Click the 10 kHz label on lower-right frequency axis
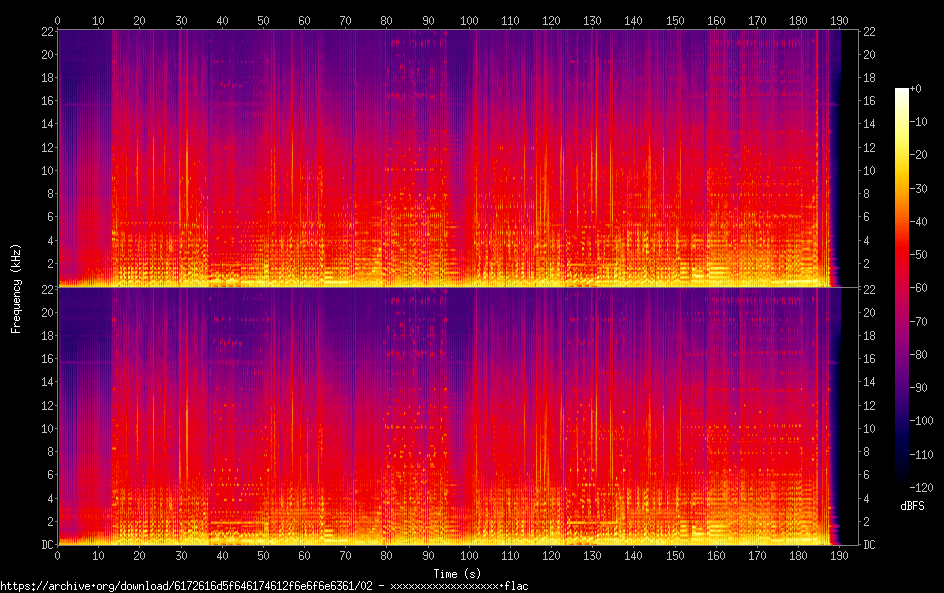 (870, 428)
